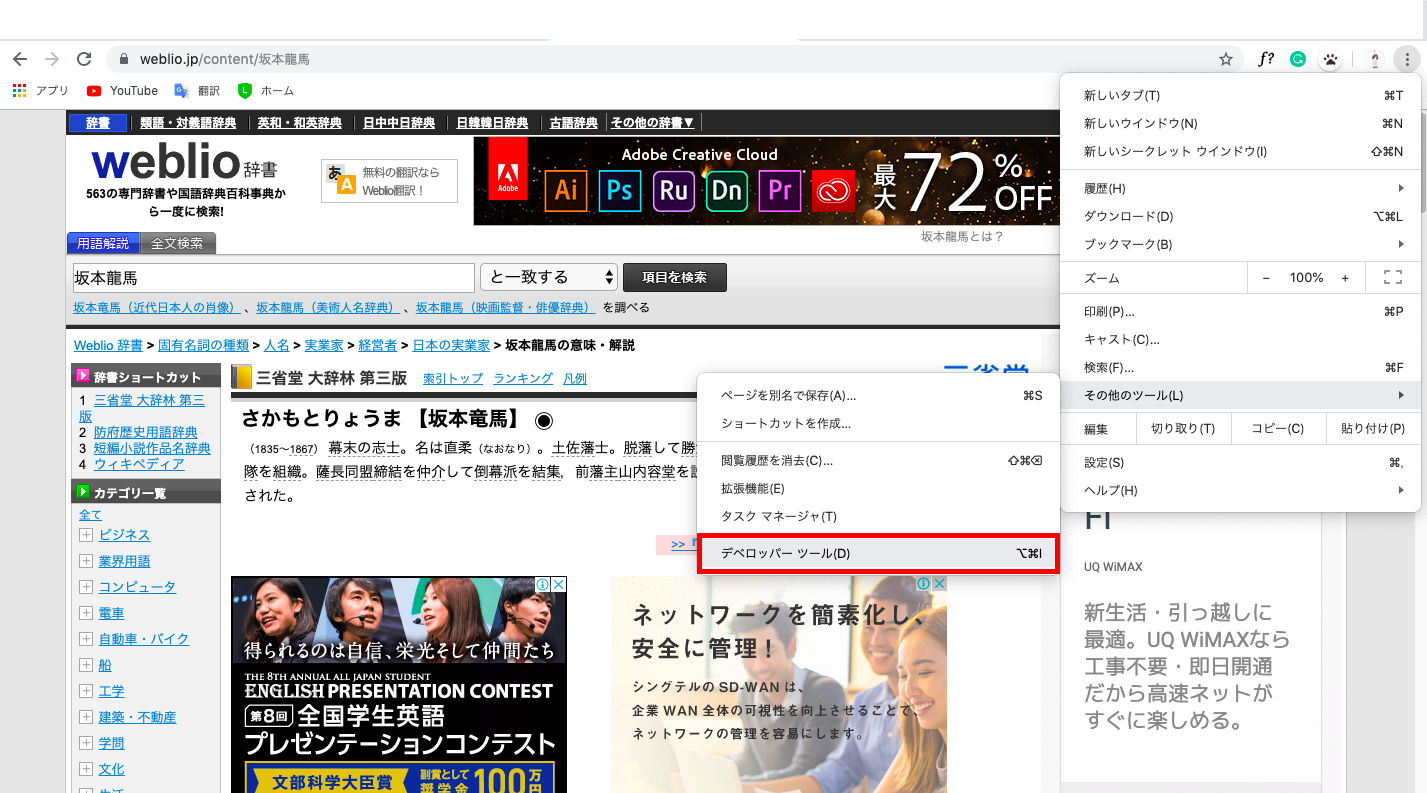
Task: Click the bookmark star icon
Action: (1225, 59)
